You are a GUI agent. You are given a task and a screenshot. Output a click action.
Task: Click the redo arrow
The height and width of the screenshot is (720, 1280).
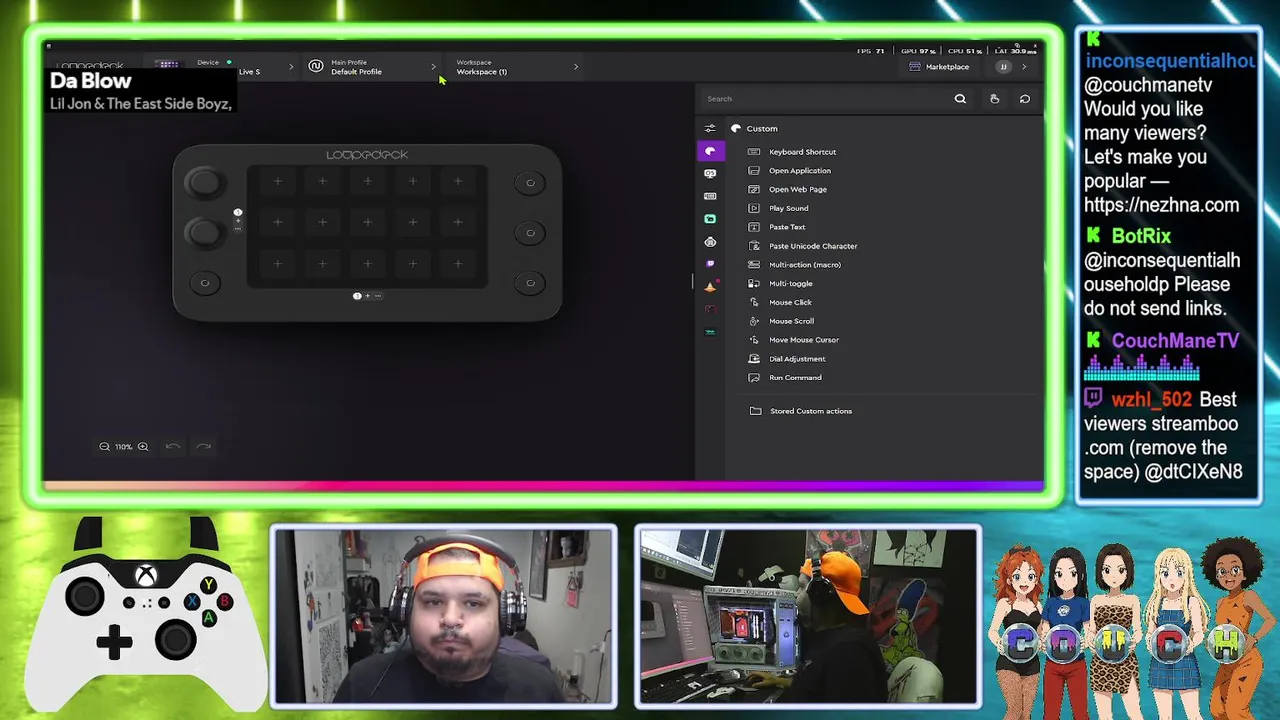pos(203,446)
